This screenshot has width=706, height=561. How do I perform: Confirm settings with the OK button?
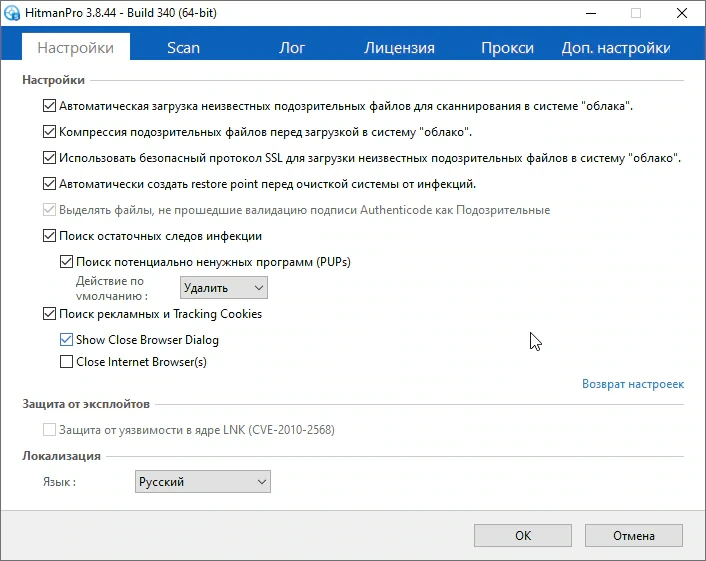523,535
